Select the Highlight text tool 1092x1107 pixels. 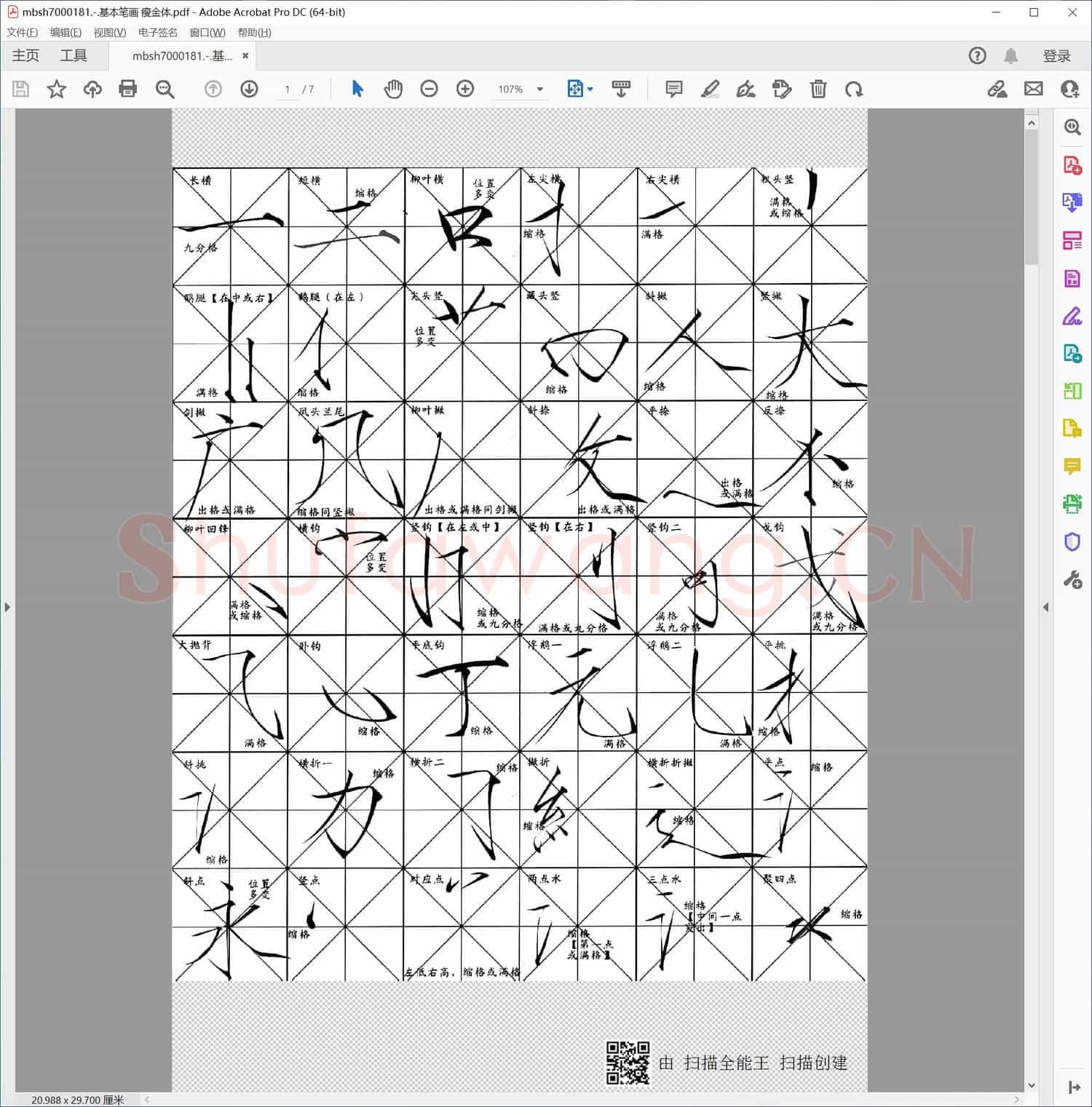(x=710, y=89)
